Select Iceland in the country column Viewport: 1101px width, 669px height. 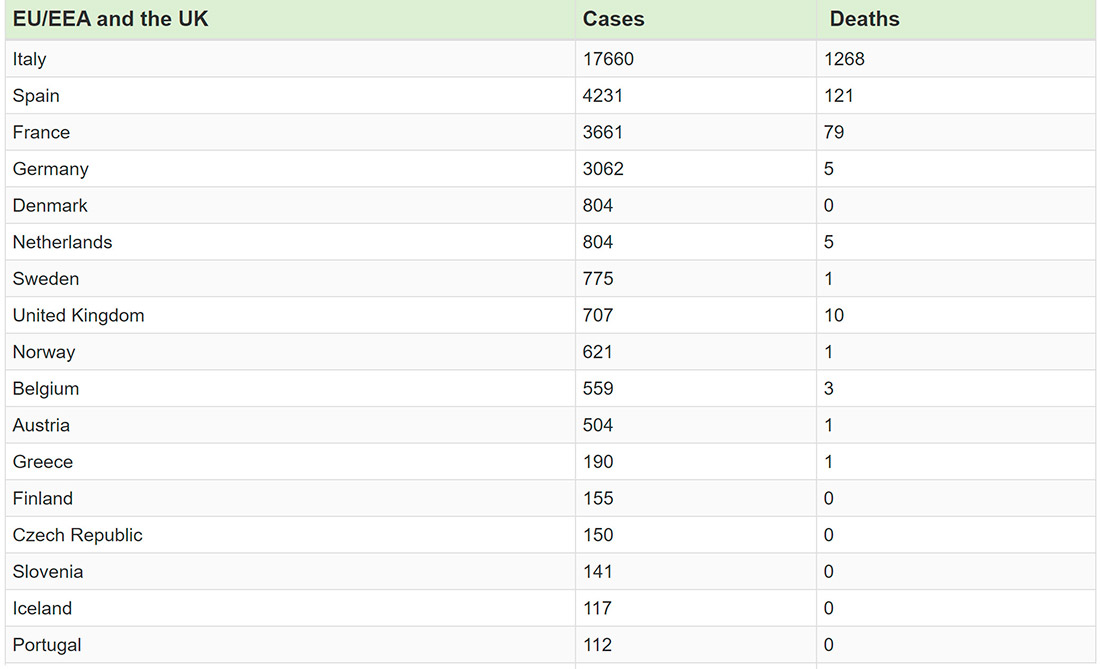[x=42, y=608]
